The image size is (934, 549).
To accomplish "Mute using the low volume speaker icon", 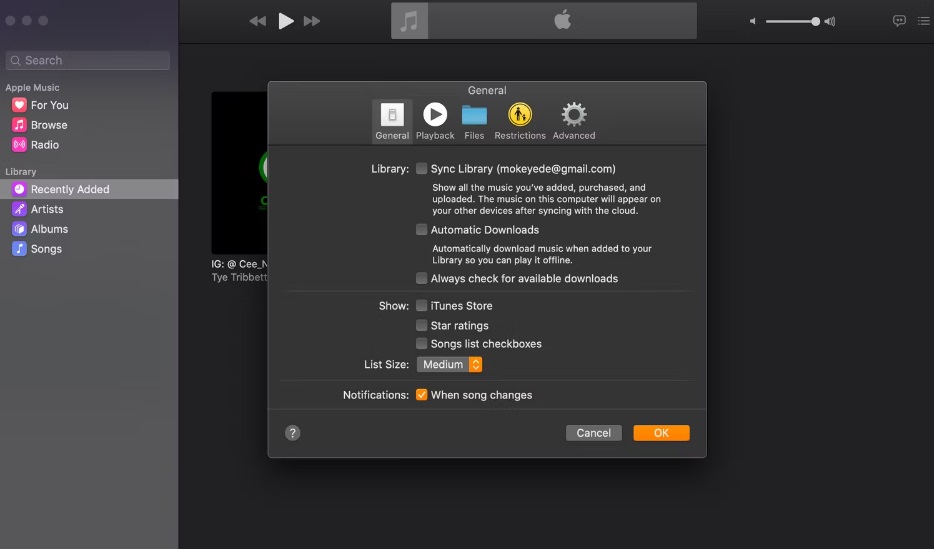I will click(753, 21).
